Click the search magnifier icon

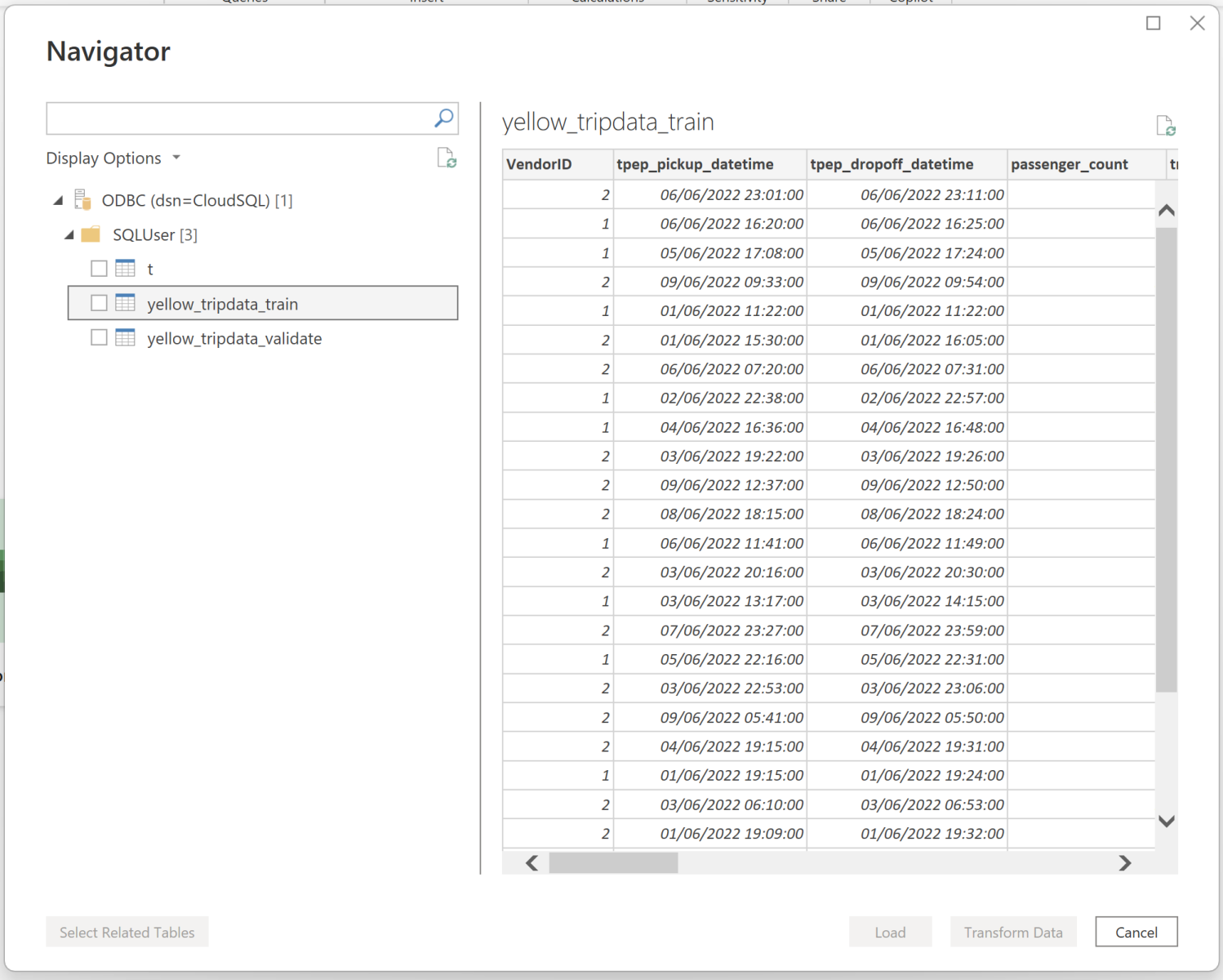pyautogui.click(x=443, y=118)
